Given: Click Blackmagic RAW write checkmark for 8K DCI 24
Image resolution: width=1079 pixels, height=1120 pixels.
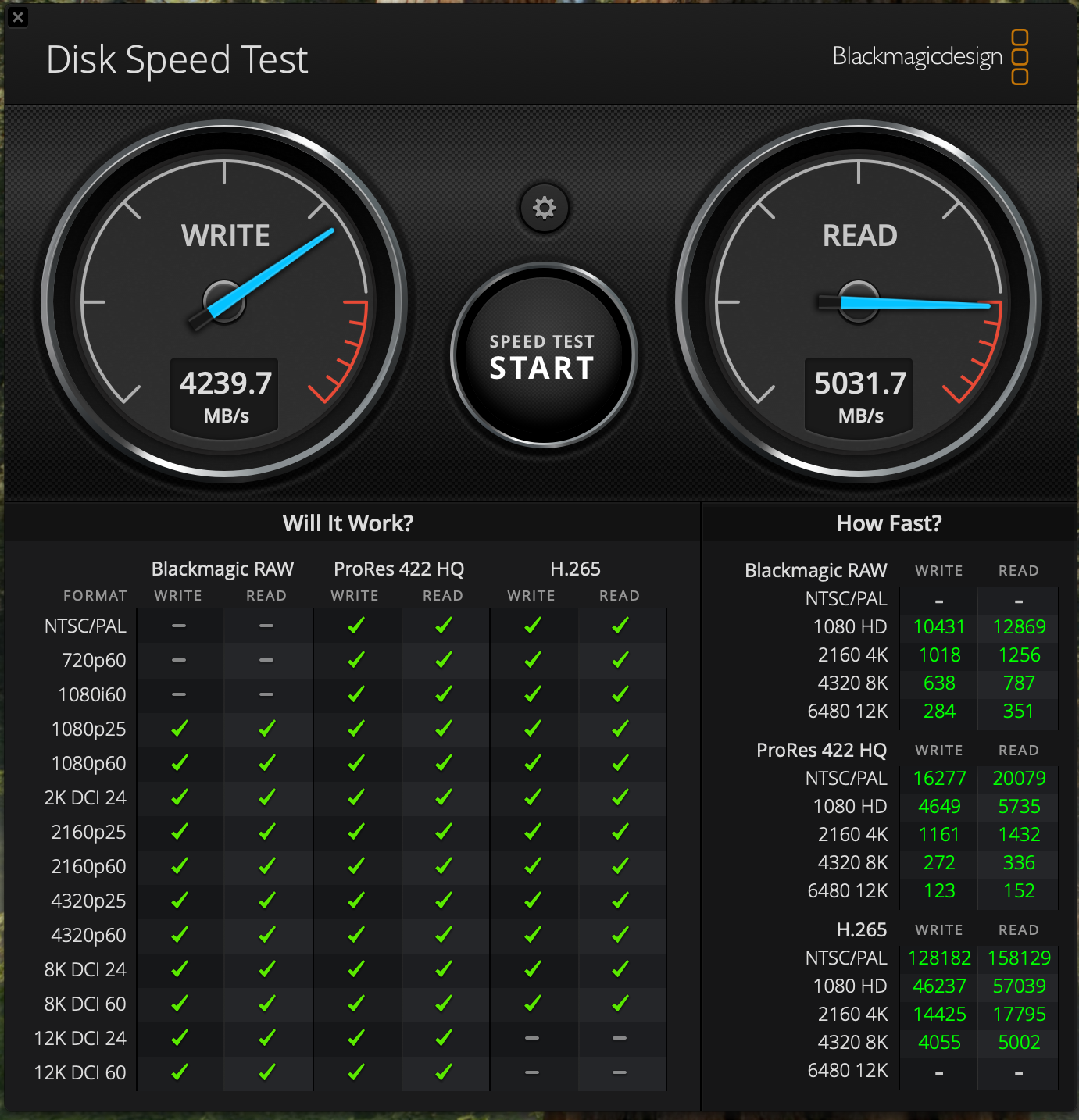Looking at the screenshot, I should (x=179, y=969).
